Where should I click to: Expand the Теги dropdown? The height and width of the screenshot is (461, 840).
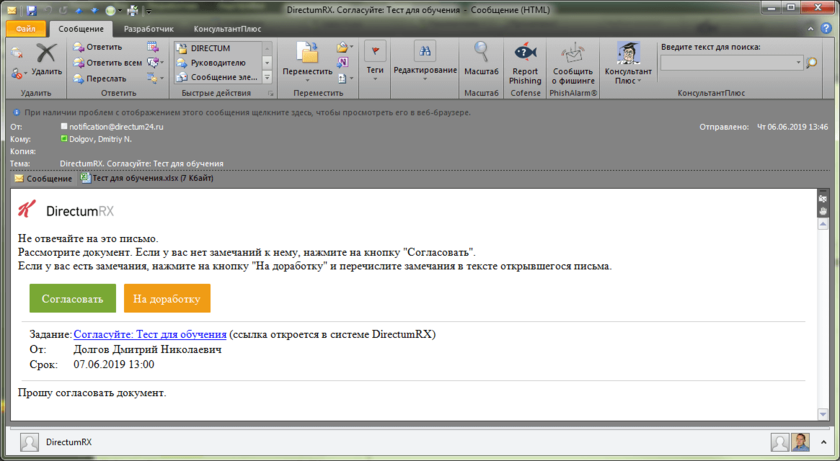(x=375, y=72)
